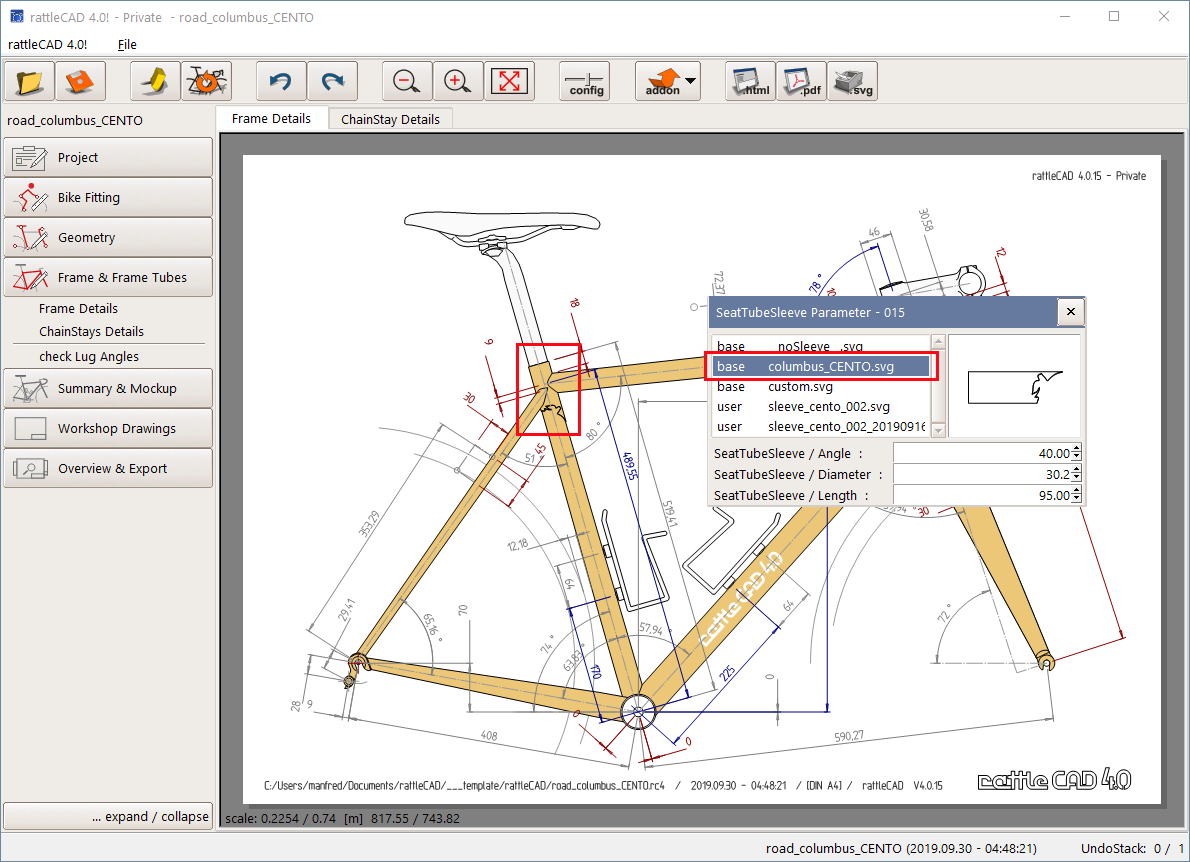The width and height of the screenshot is (1190, 862).
Task: Open the Bike Fitting section
Action: (108, 197)
